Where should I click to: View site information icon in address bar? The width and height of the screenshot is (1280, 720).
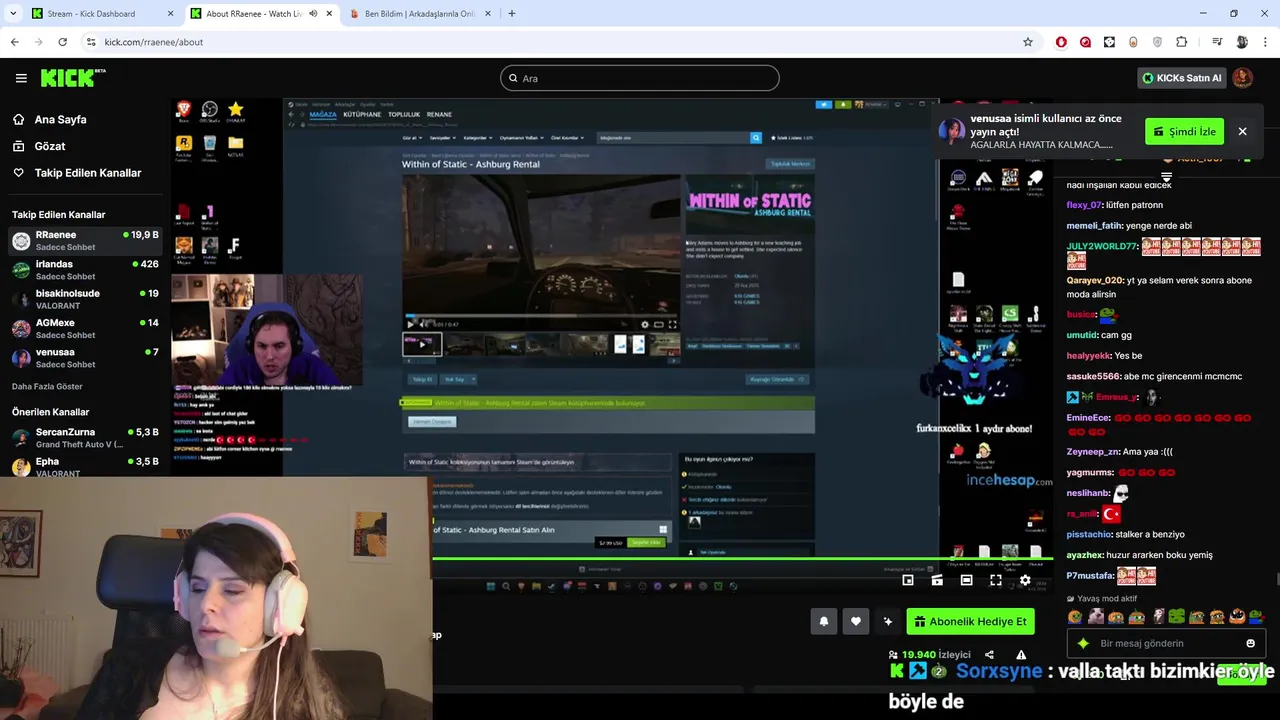coord(91,42)
